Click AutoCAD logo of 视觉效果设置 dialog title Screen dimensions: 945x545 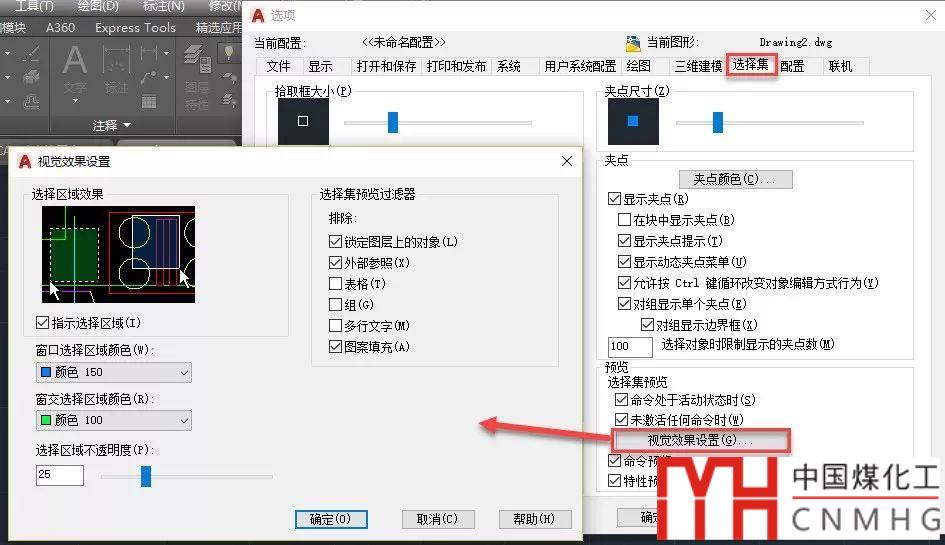pyautogui.click(x=25, y=161)
